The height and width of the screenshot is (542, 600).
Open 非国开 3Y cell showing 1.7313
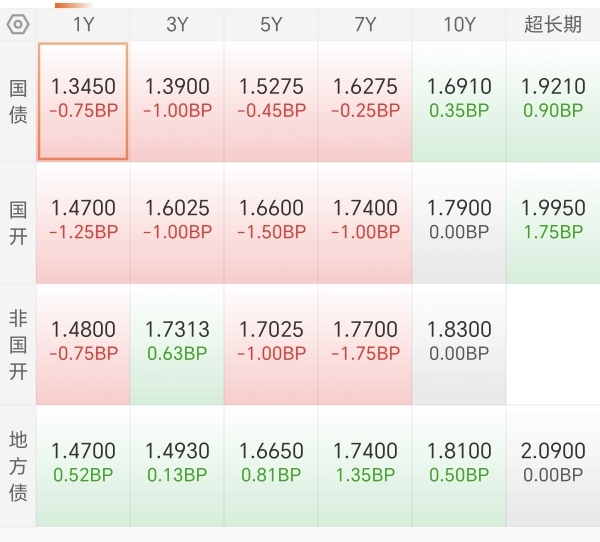(177, 344)
